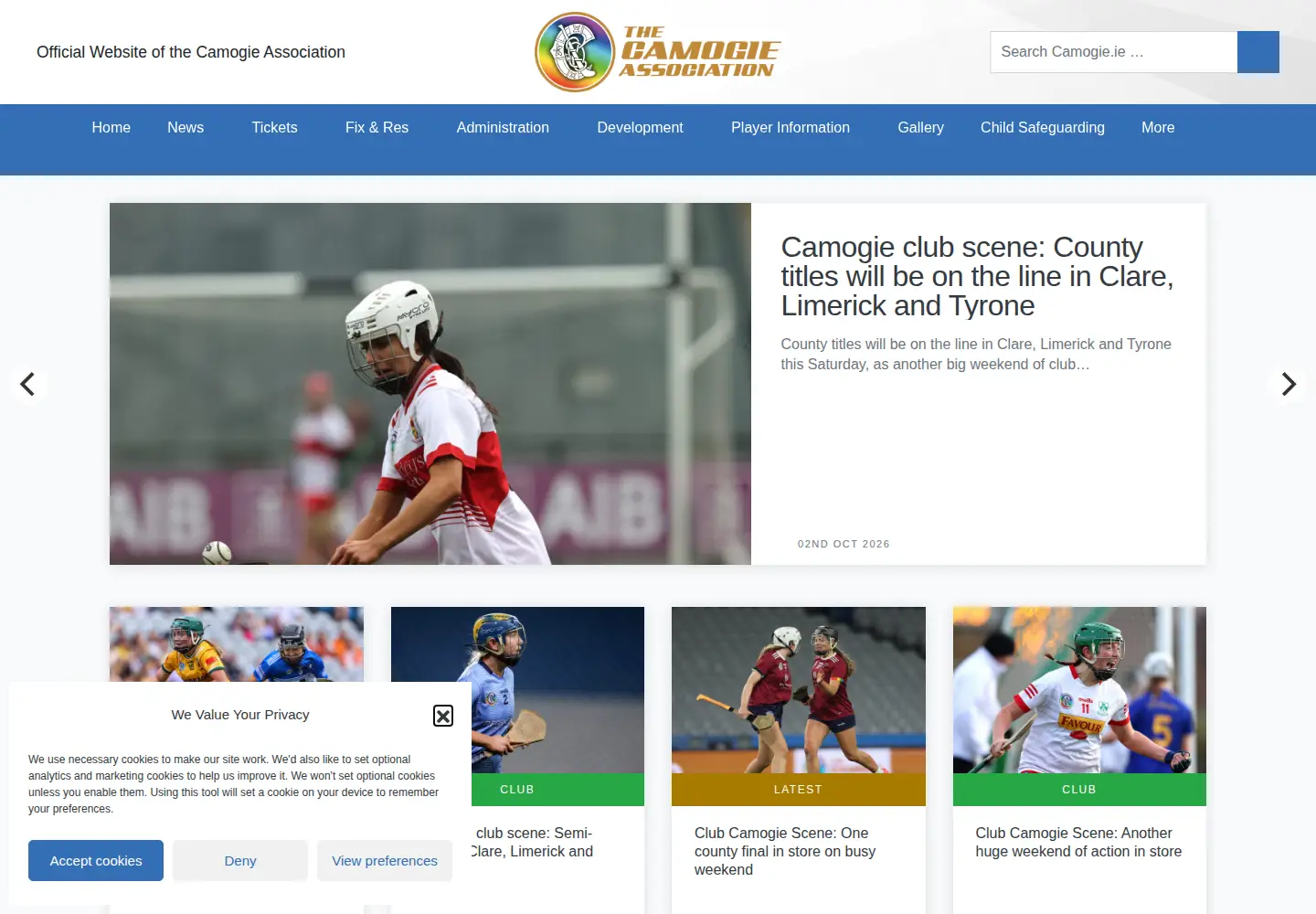Open the Development menu
The image size is (1316, 914).
(x=641, y=128)
